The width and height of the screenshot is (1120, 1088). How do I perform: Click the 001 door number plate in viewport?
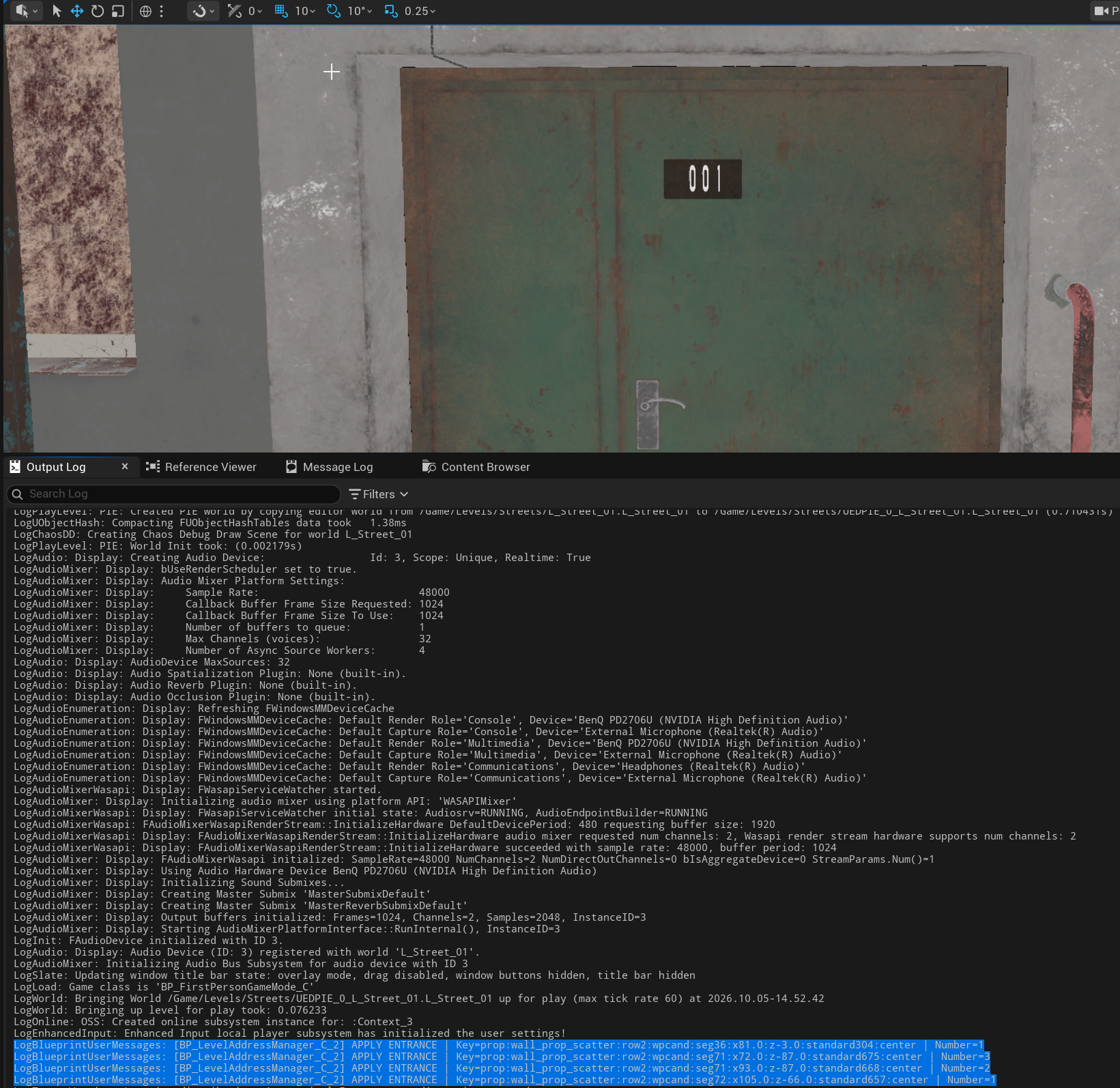click(x=703, y=179)
